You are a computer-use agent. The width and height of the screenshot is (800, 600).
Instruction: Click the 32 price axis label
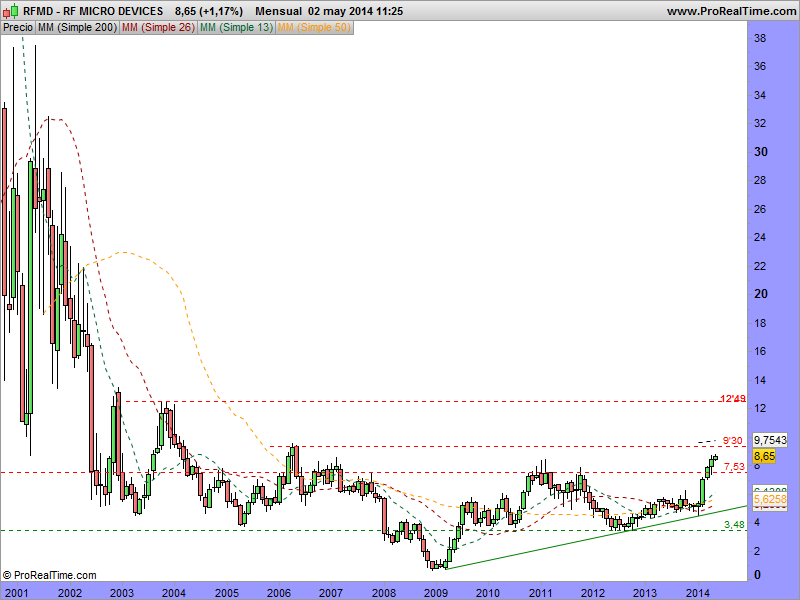(760, 123)
